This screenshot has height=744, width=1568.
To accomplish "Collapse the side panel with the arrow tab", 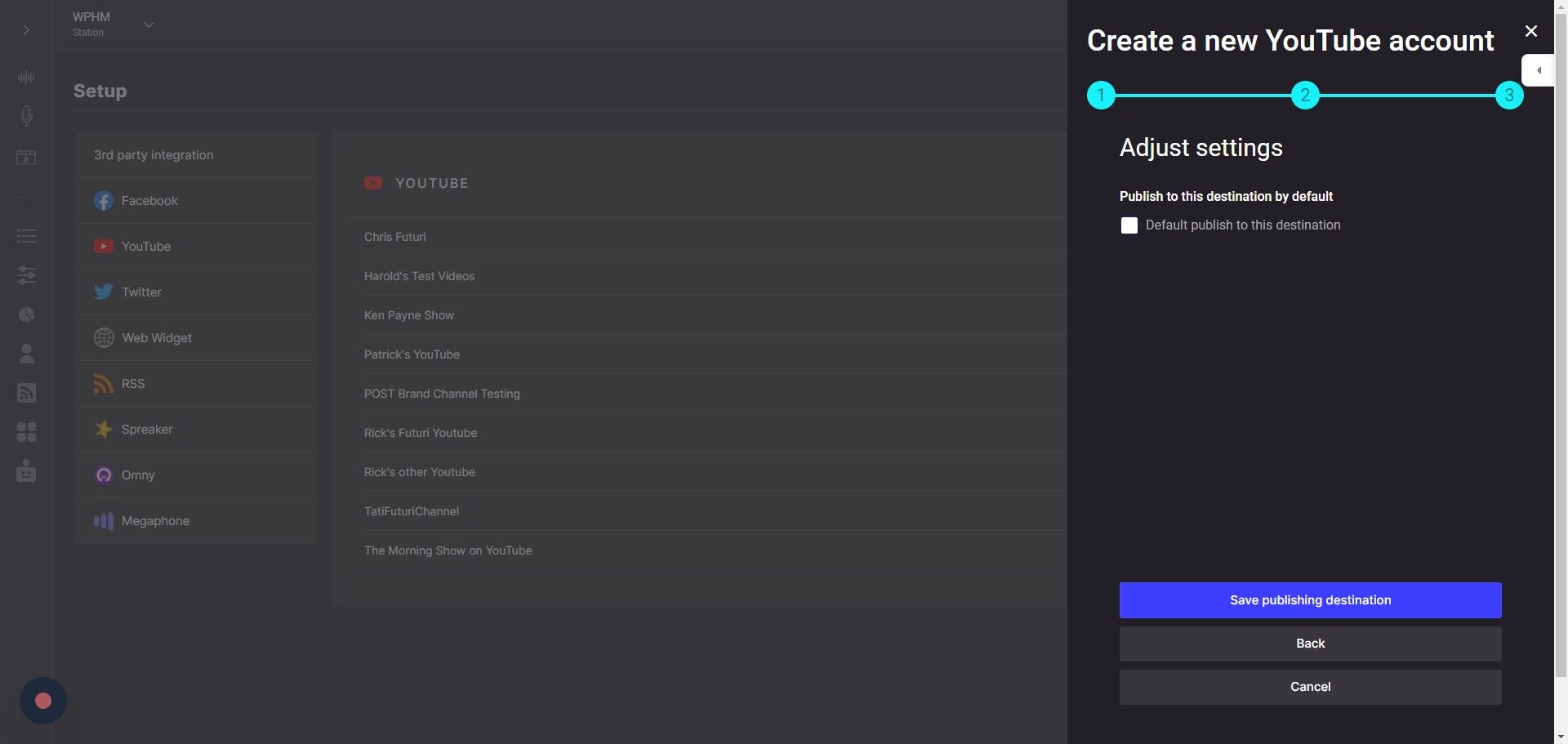I will [x=1538, y=70].
